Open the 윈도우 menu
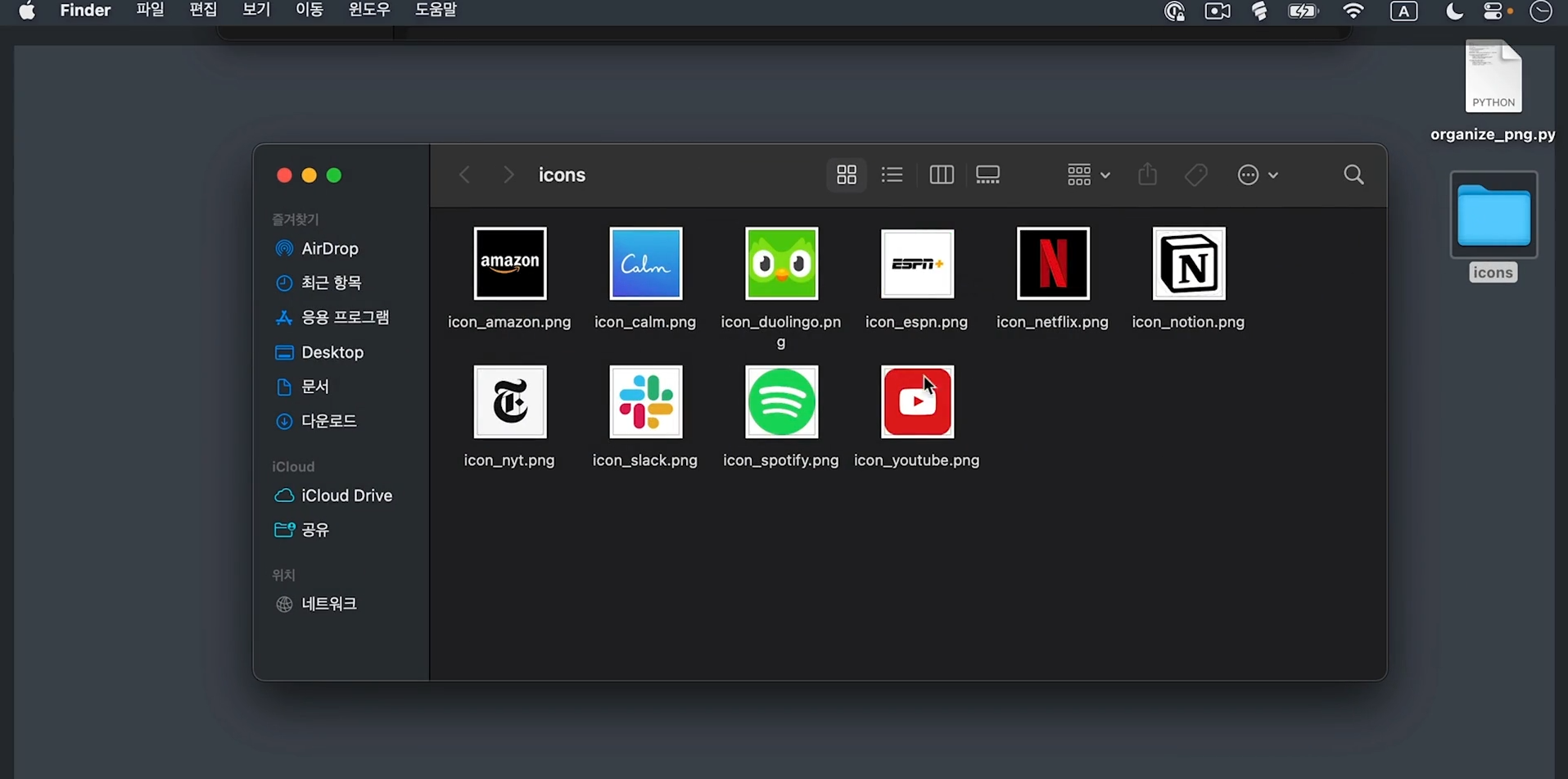 [x=369, y=11]
